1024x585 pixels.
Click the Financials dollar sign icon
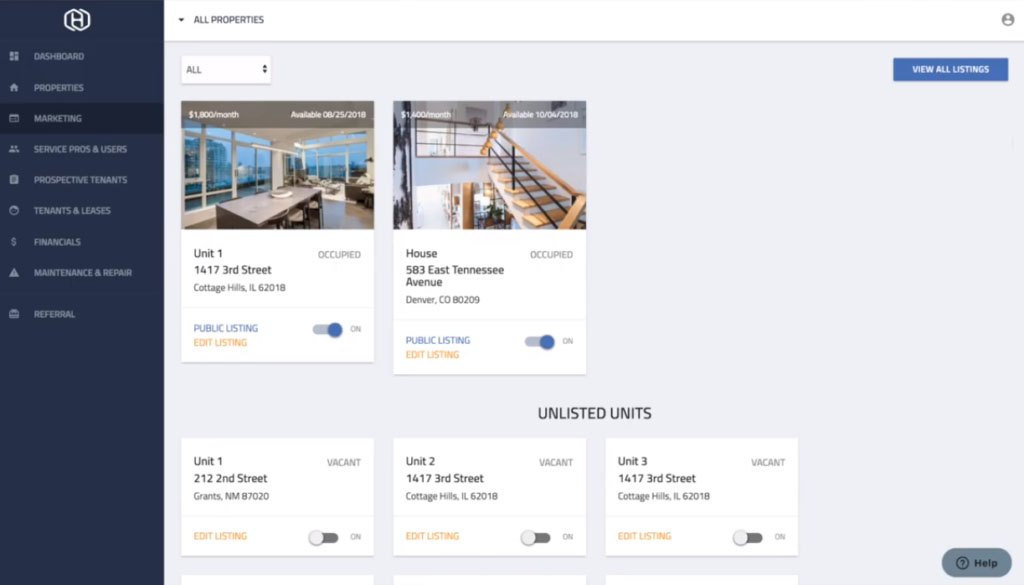(x=14, y=242)
